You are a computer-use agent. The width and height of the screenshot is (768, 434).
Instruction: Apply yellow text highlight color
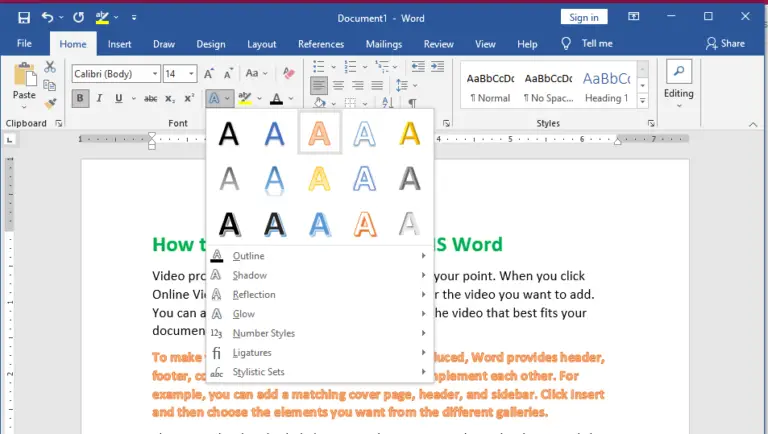[x=244, y=98]
